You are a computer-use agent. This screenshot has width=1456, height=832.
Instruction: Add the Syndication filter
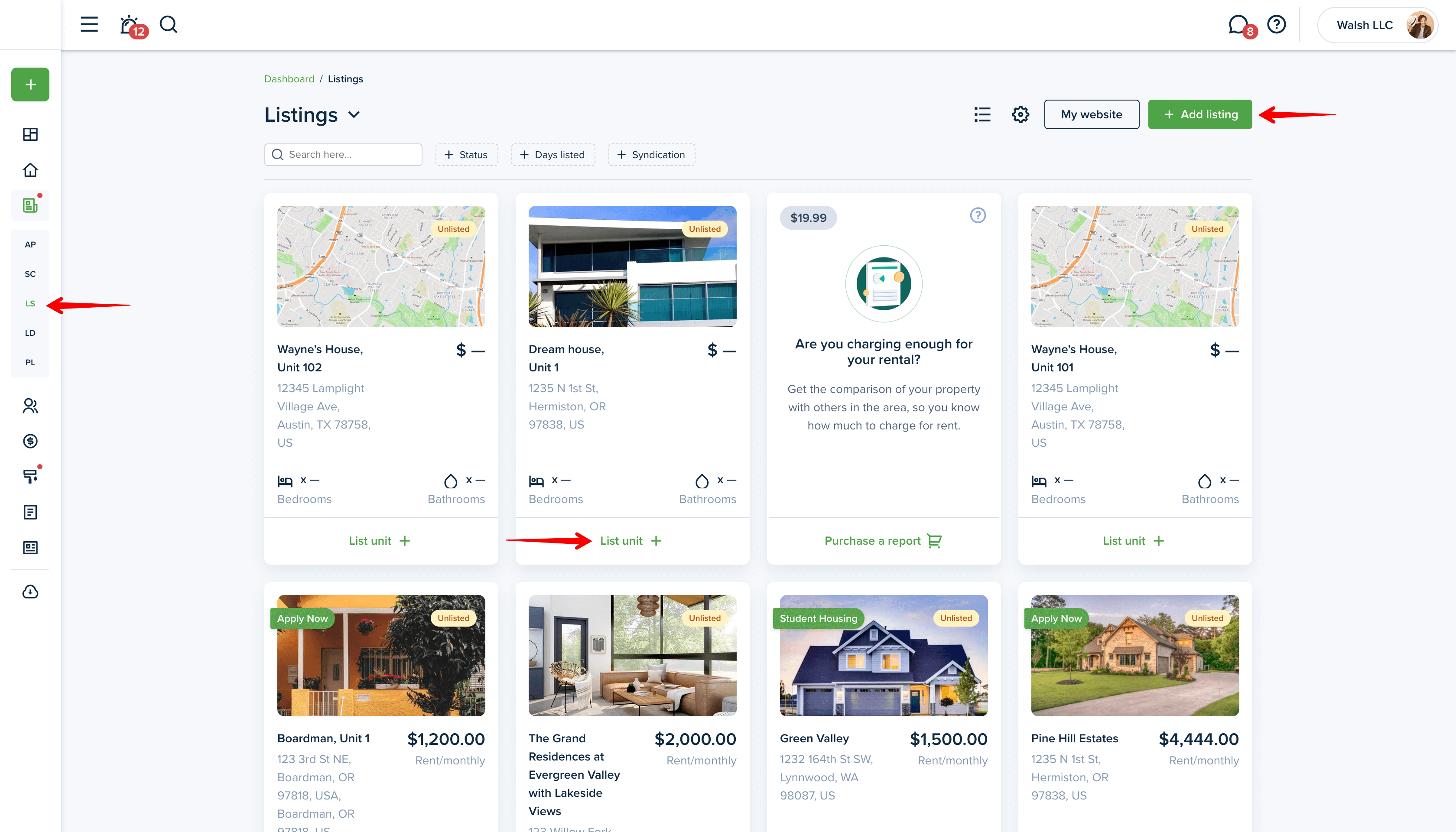(x=651, y=155)
